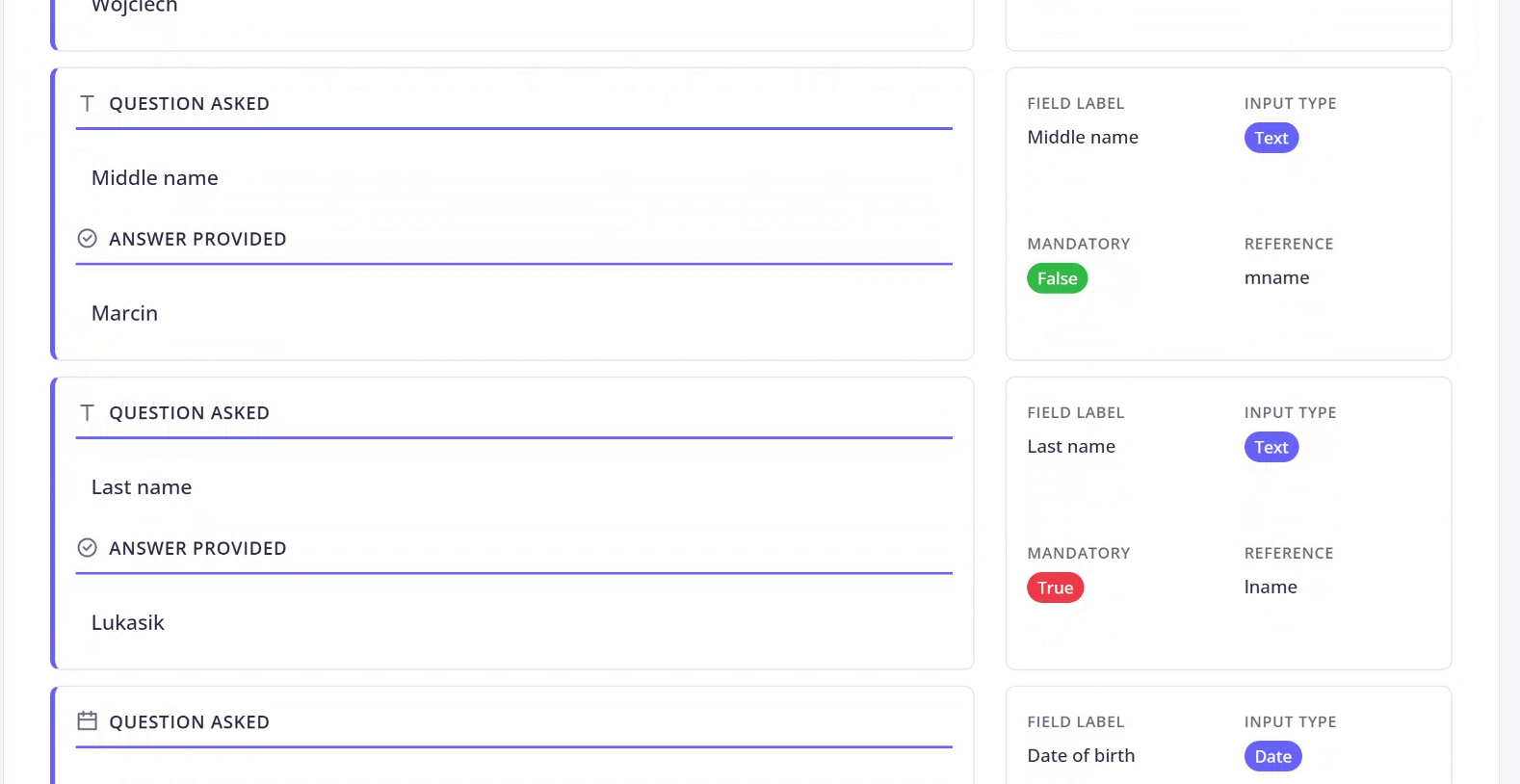Click the Middle name question text
Screen dimensions: 1520x784
[154, 178]
